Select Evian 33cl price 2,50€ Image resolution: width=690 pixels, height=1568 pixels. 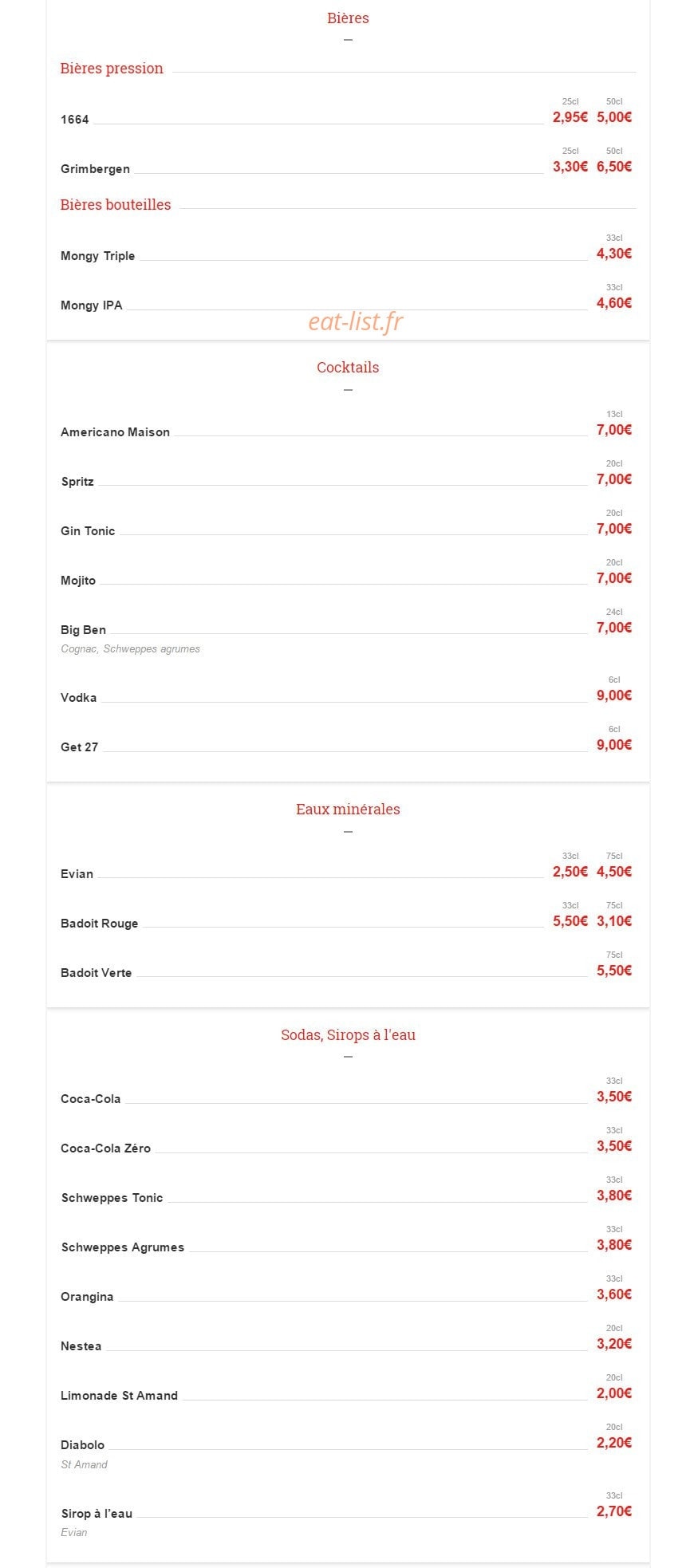tap(570, 872)
